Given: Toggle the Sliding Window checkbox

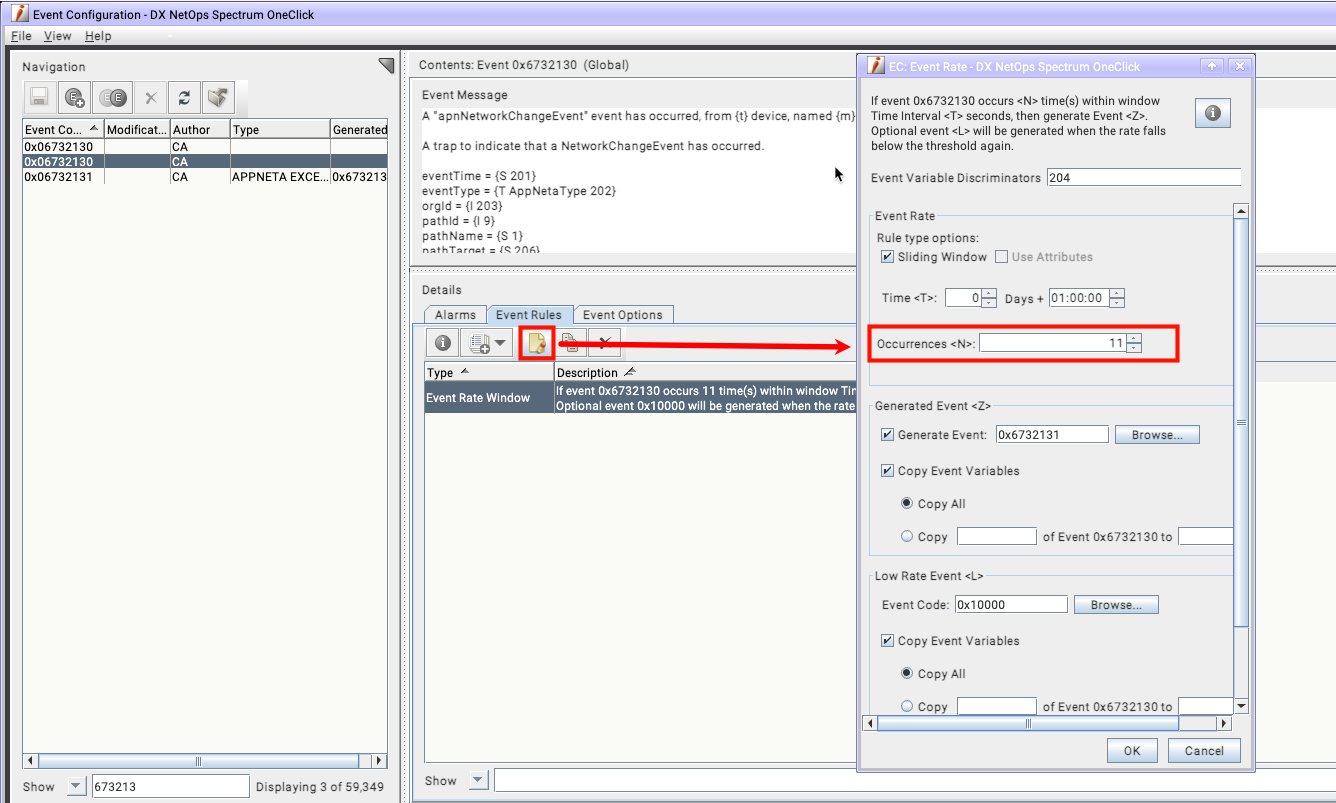Looking at the screenshot, I should pyautogui.click(x=887, y=257).
